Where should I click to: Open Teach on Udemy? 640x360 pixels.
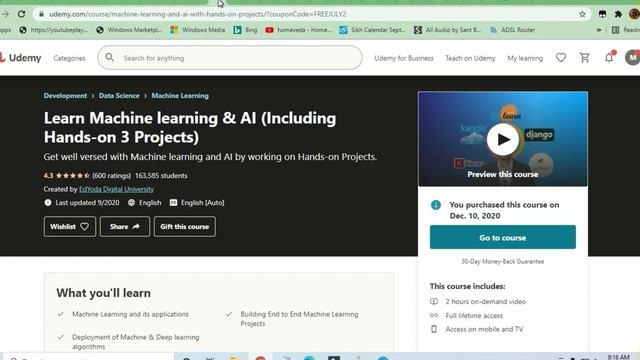pyautogui.click(x=470, y=58)
